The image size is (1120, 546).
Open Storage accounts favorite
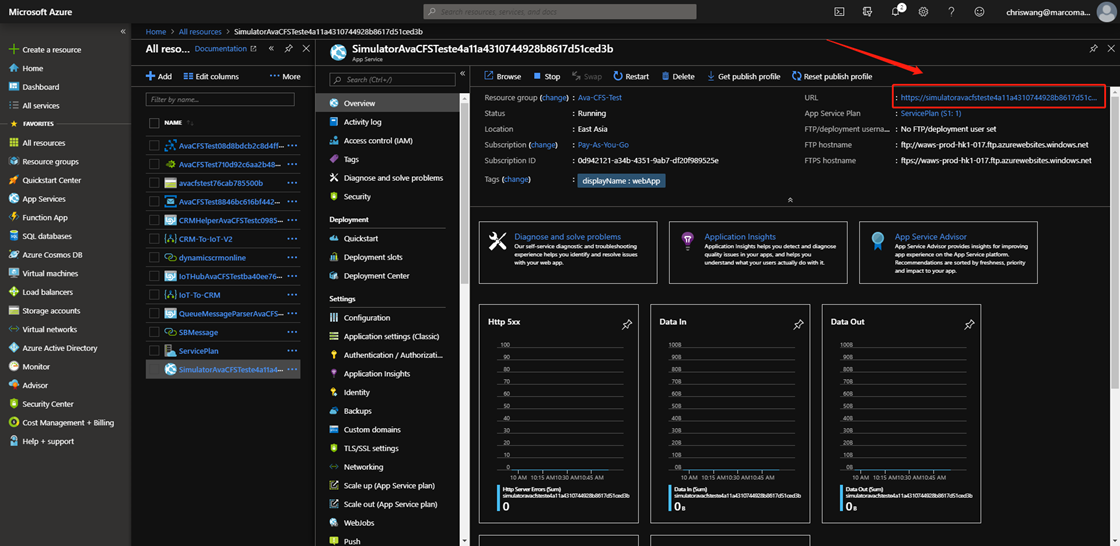tap(44, 310)
